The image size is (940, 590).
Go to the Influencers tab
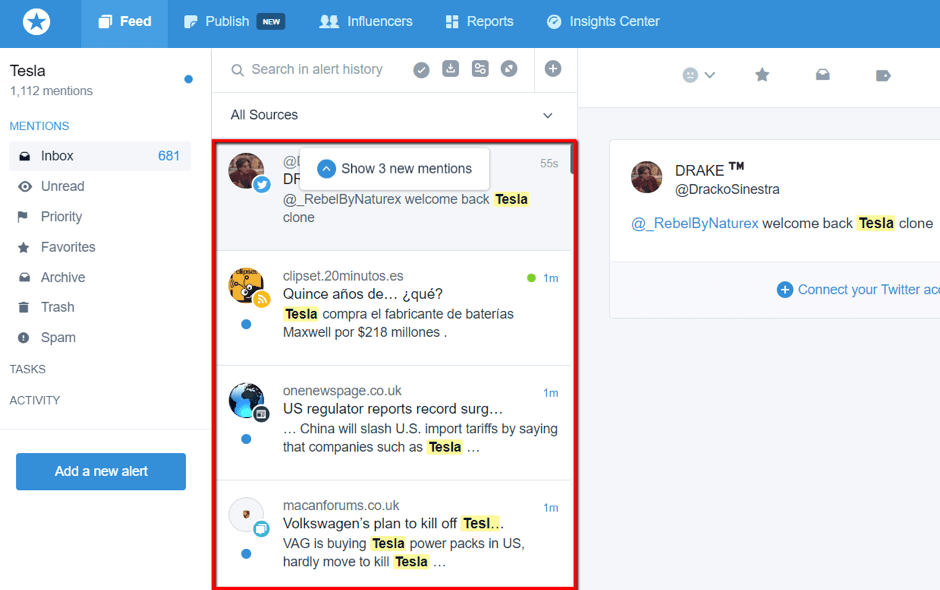[x=366, y=22]
